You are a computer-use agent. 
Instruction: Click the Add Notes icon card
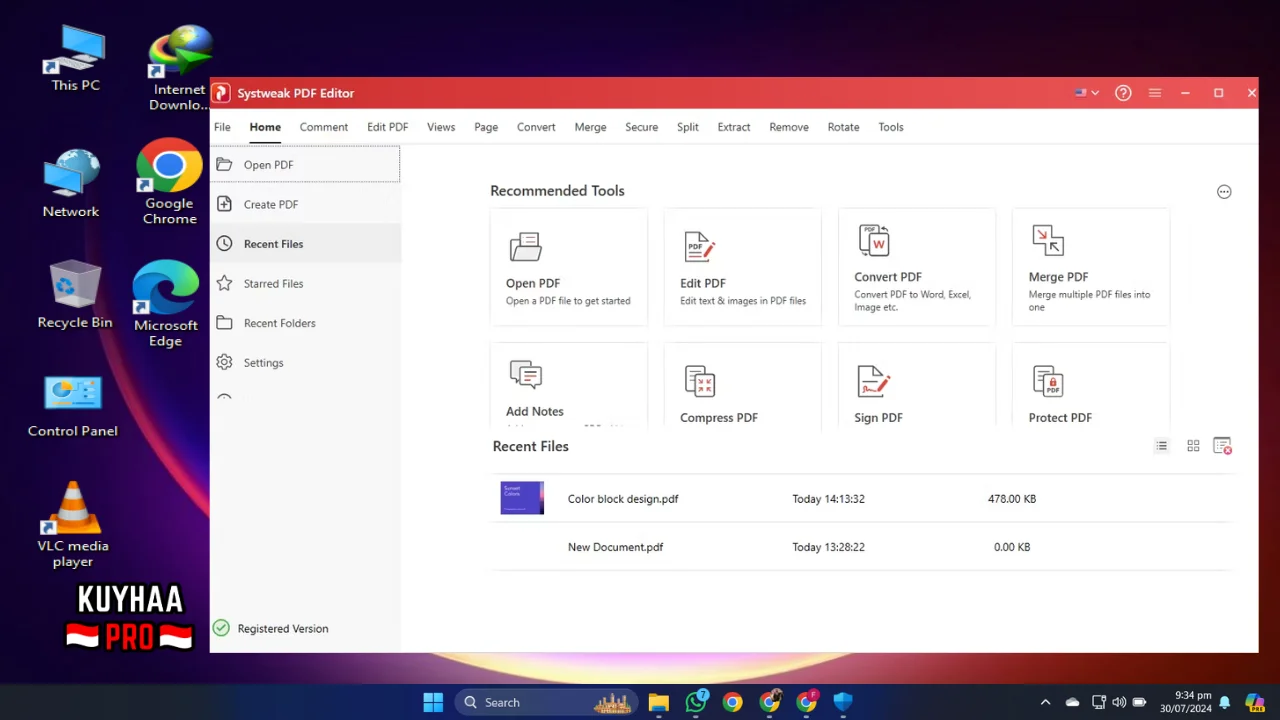(525, 375)
